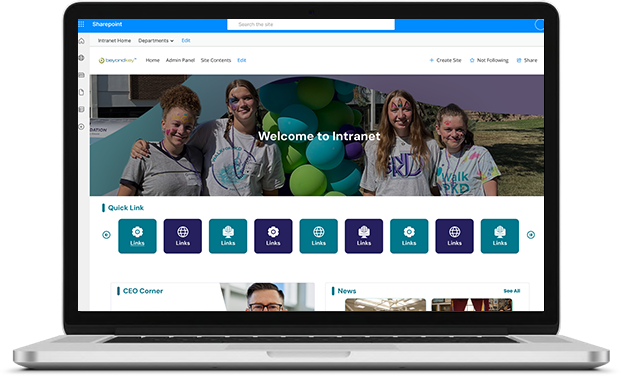The height and width of the screenshot is (376, 621).
Task: Expand the Departments dropdown
Action: pos(156,40)
